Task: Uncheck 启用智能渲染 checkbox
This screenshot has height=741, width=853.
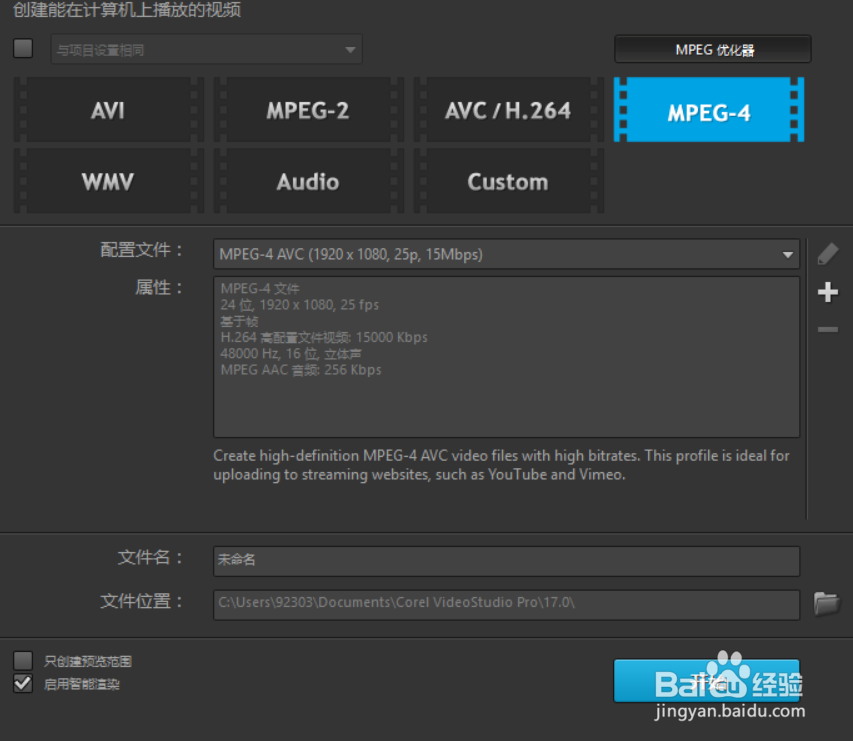Action: coord(23,683)
